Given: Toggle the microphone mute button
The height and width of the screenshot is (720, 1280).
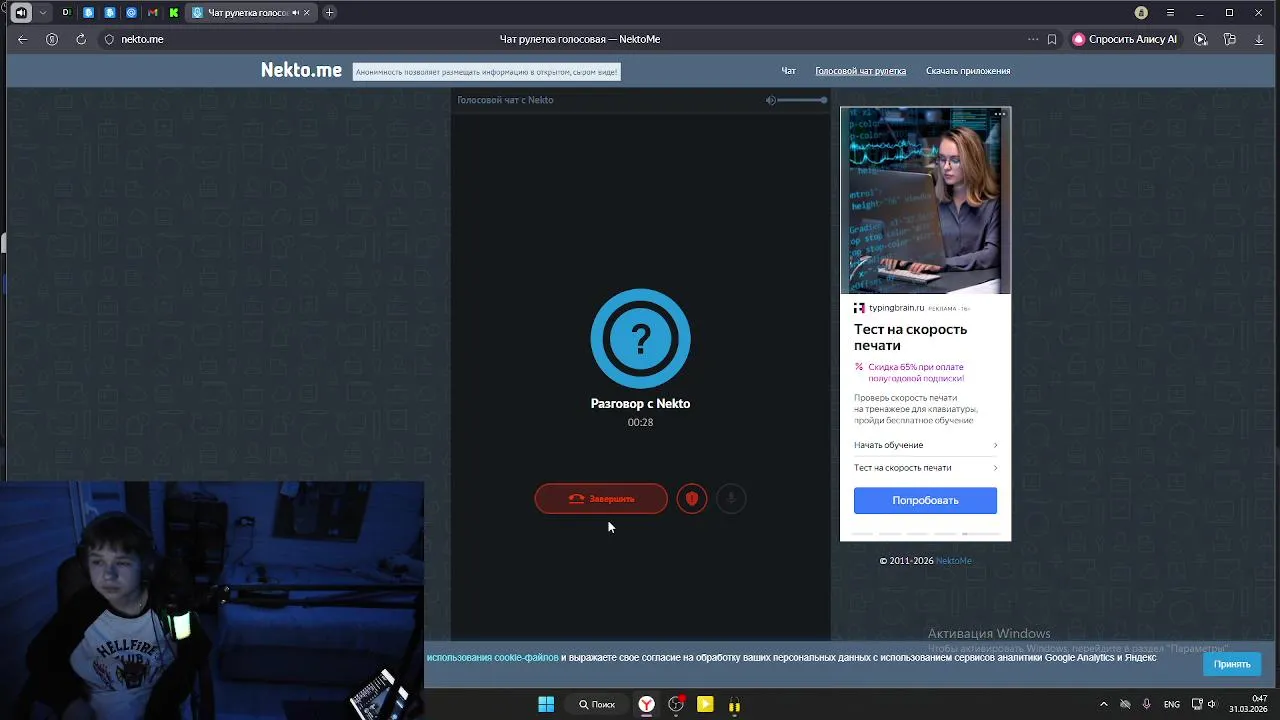Looking at the screenshot, I should click(x=731, y=498).
